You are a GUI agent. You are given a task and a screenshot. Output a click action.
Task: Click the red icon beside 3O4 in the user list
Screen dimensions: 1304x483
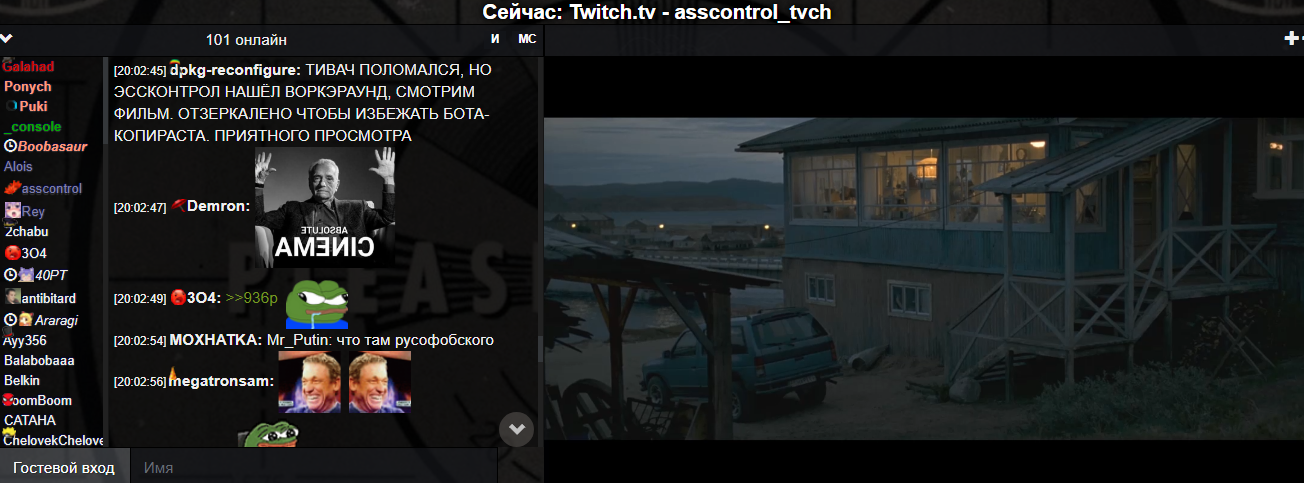pyautogui.click(x=12, y=252)
